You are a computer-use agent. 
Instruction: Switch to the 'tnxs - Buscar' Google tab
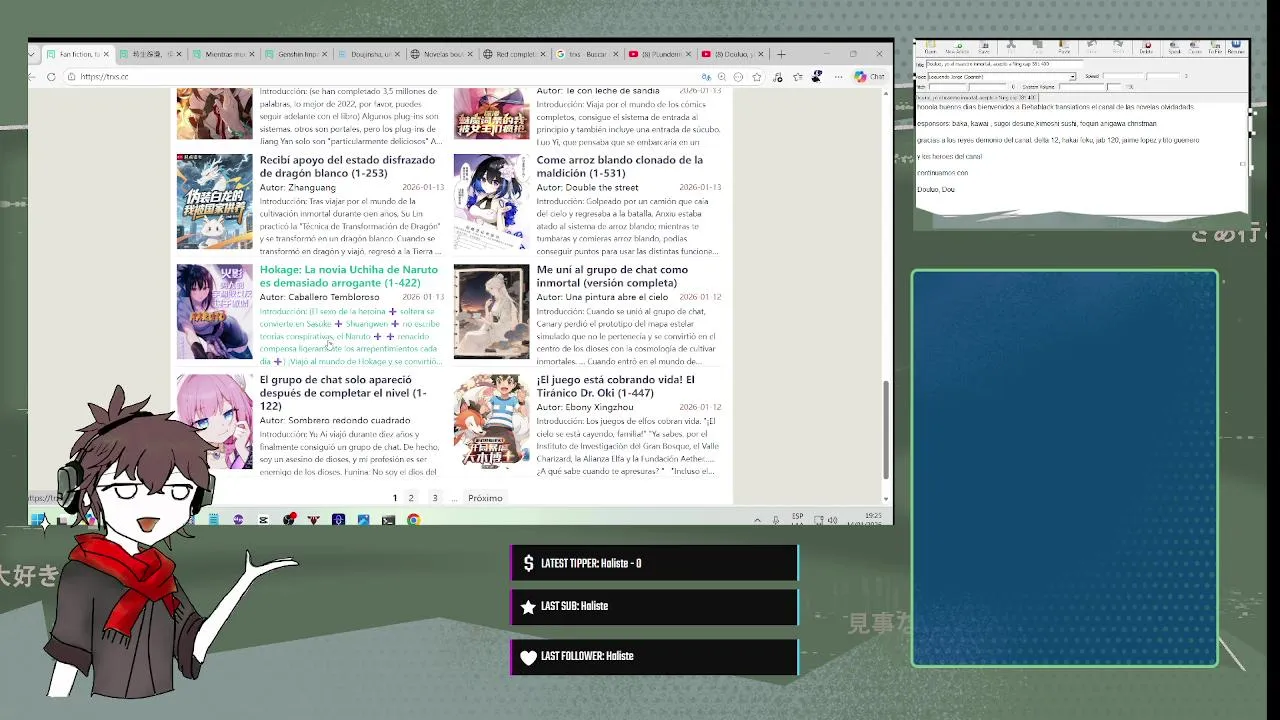point(588,54)
